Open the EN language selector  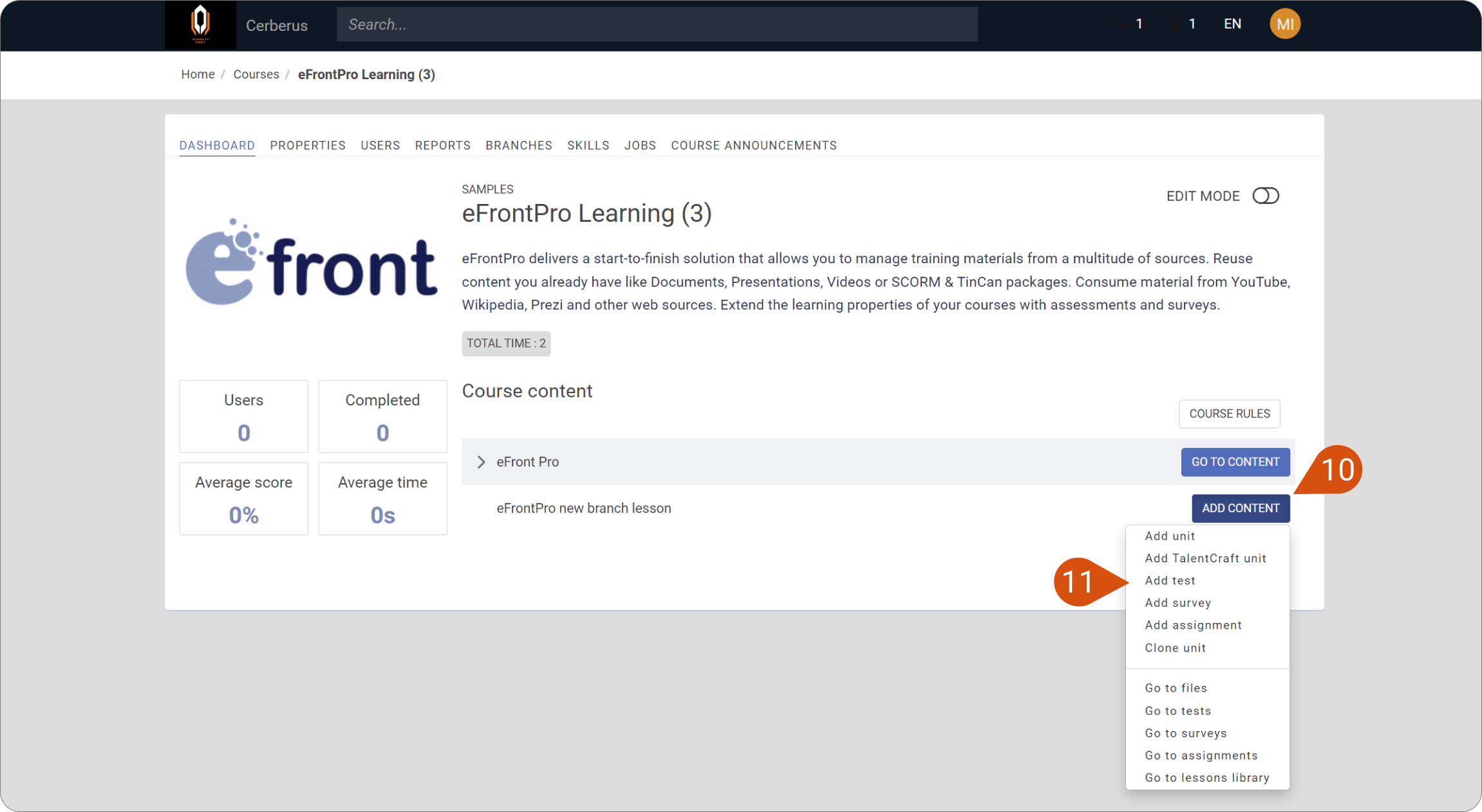tap(1232, 24)
